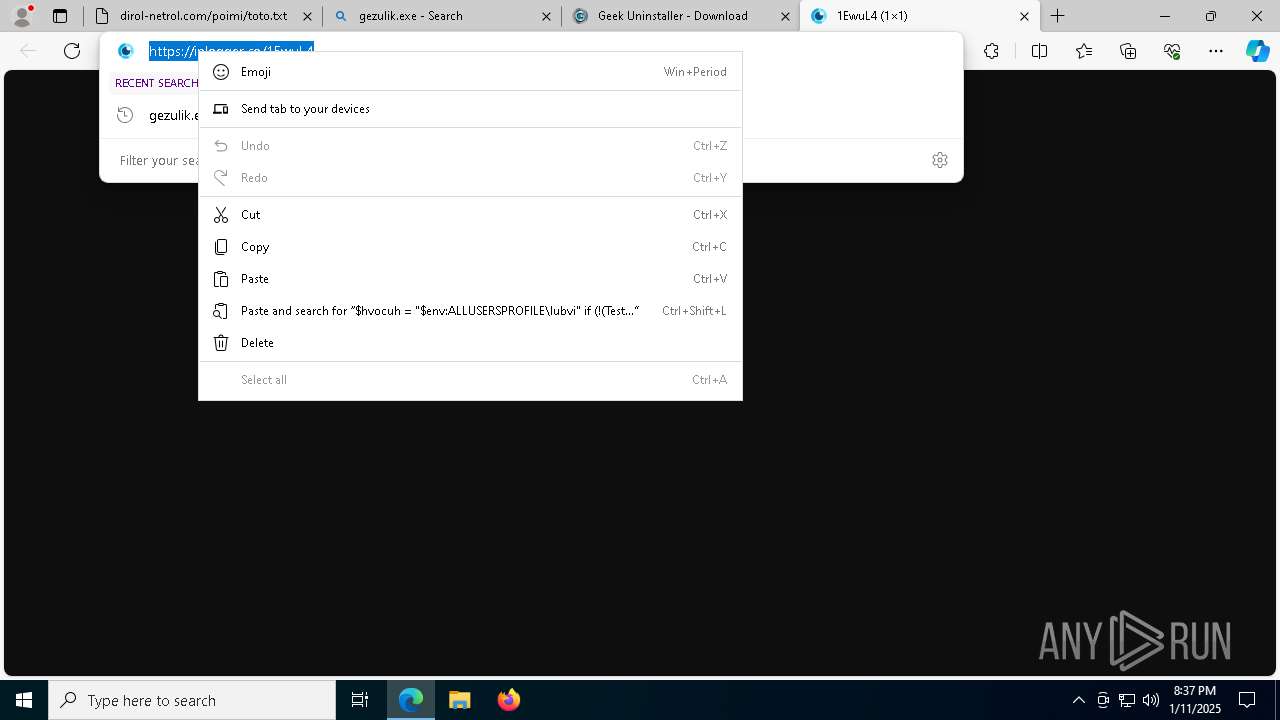Choose Paste and search for $hvocuh

[470, 311]
